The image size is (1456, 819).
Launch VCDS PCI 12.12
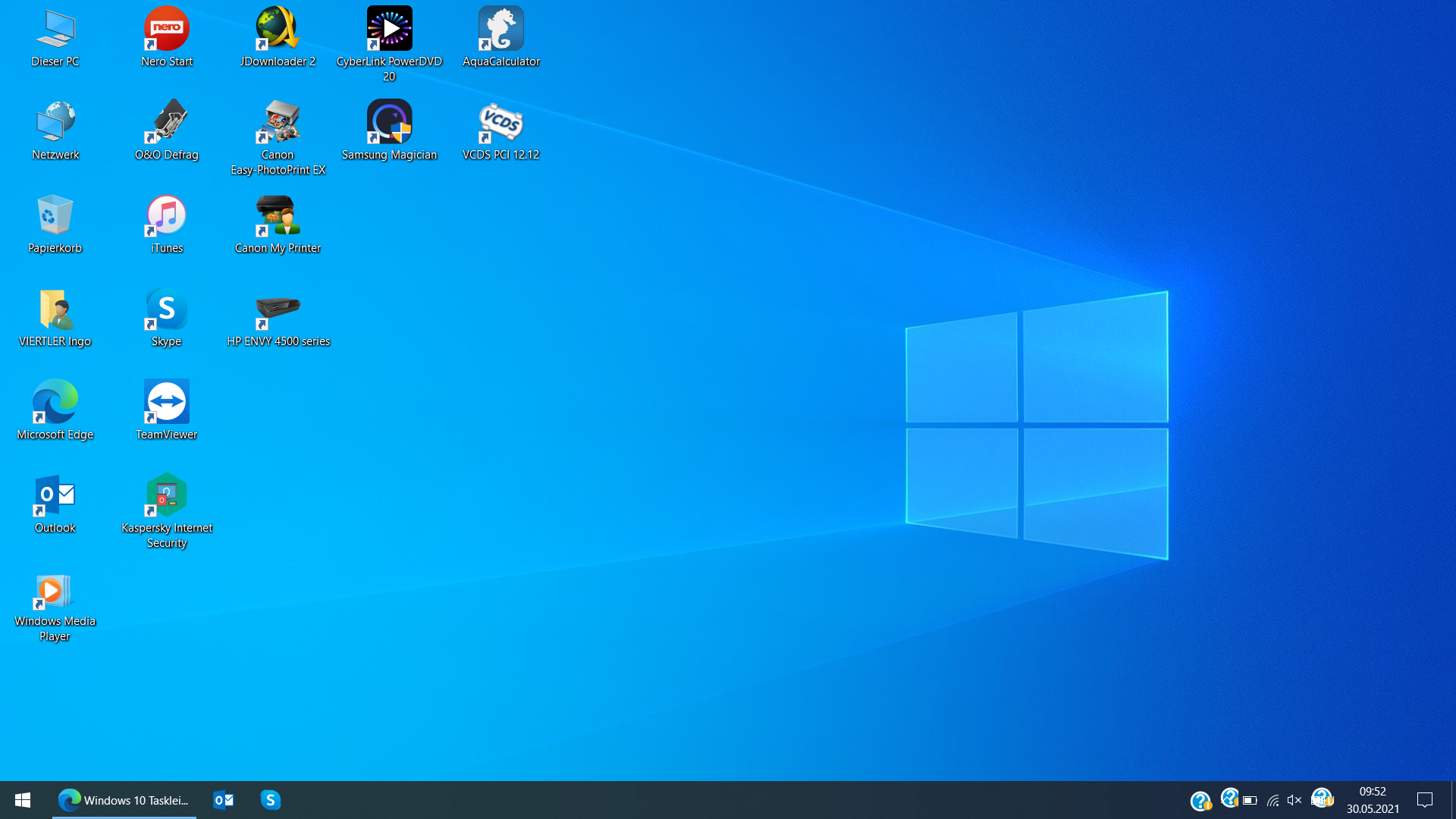tap(501, 121)
